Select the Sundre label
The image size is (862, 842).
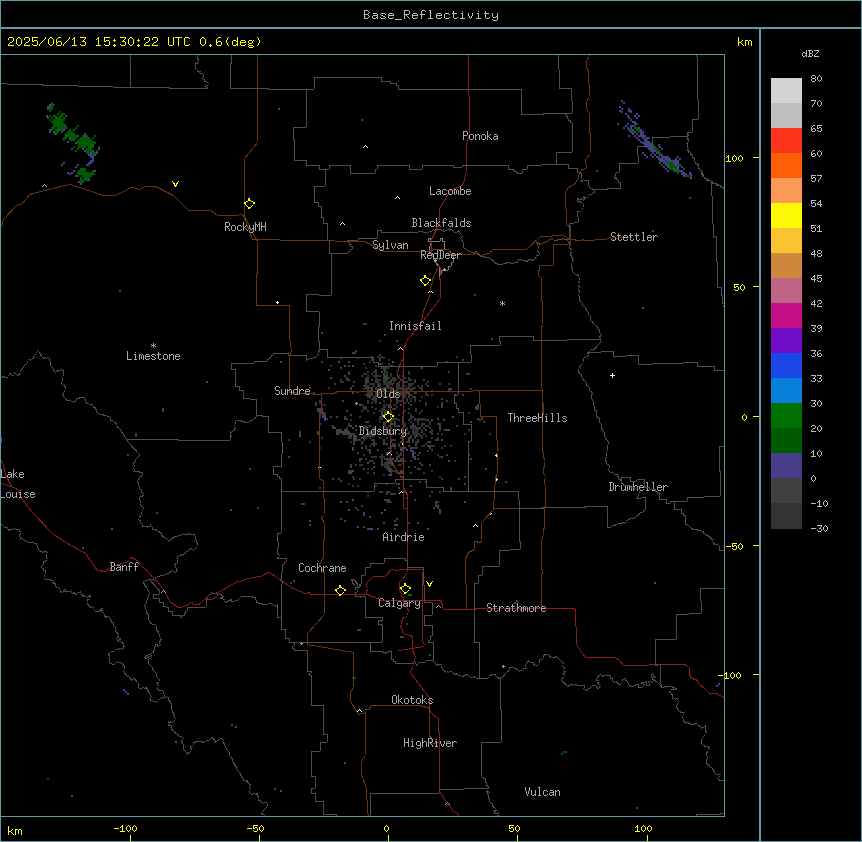tap(292, 391)
